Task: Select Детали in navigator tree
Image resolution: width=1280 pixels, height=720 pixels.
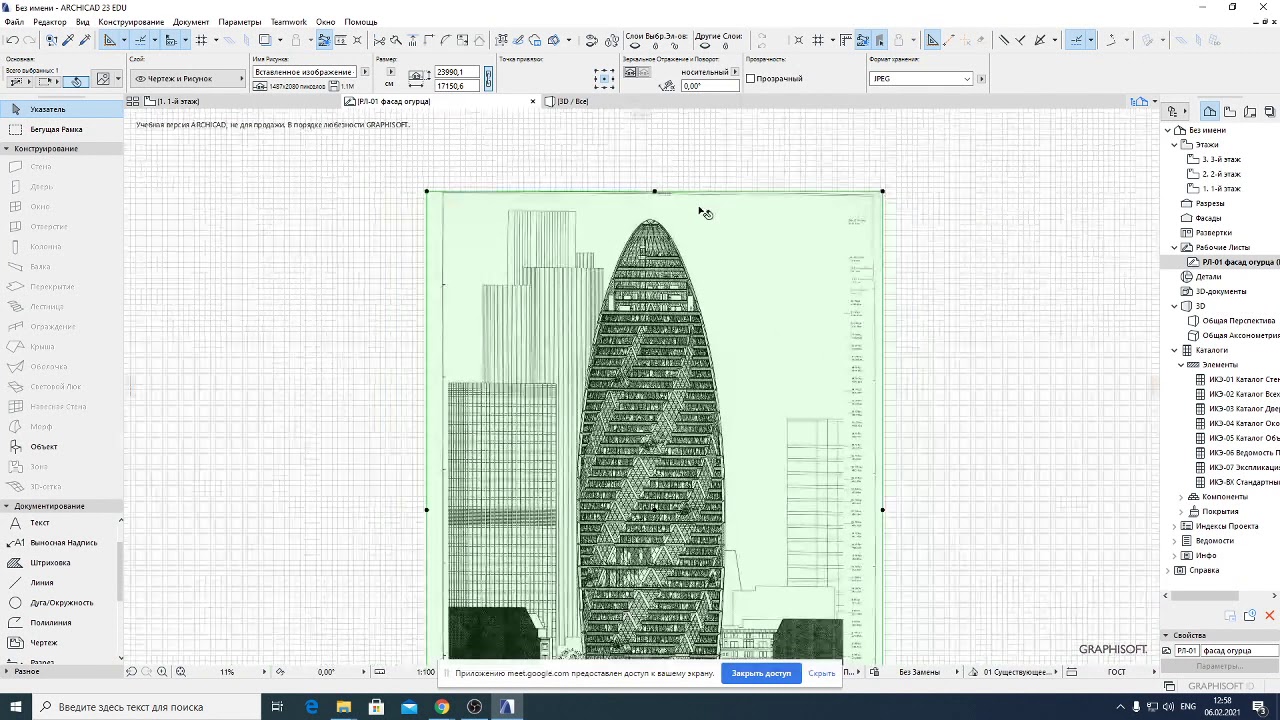Action: tap(1208, 277)
